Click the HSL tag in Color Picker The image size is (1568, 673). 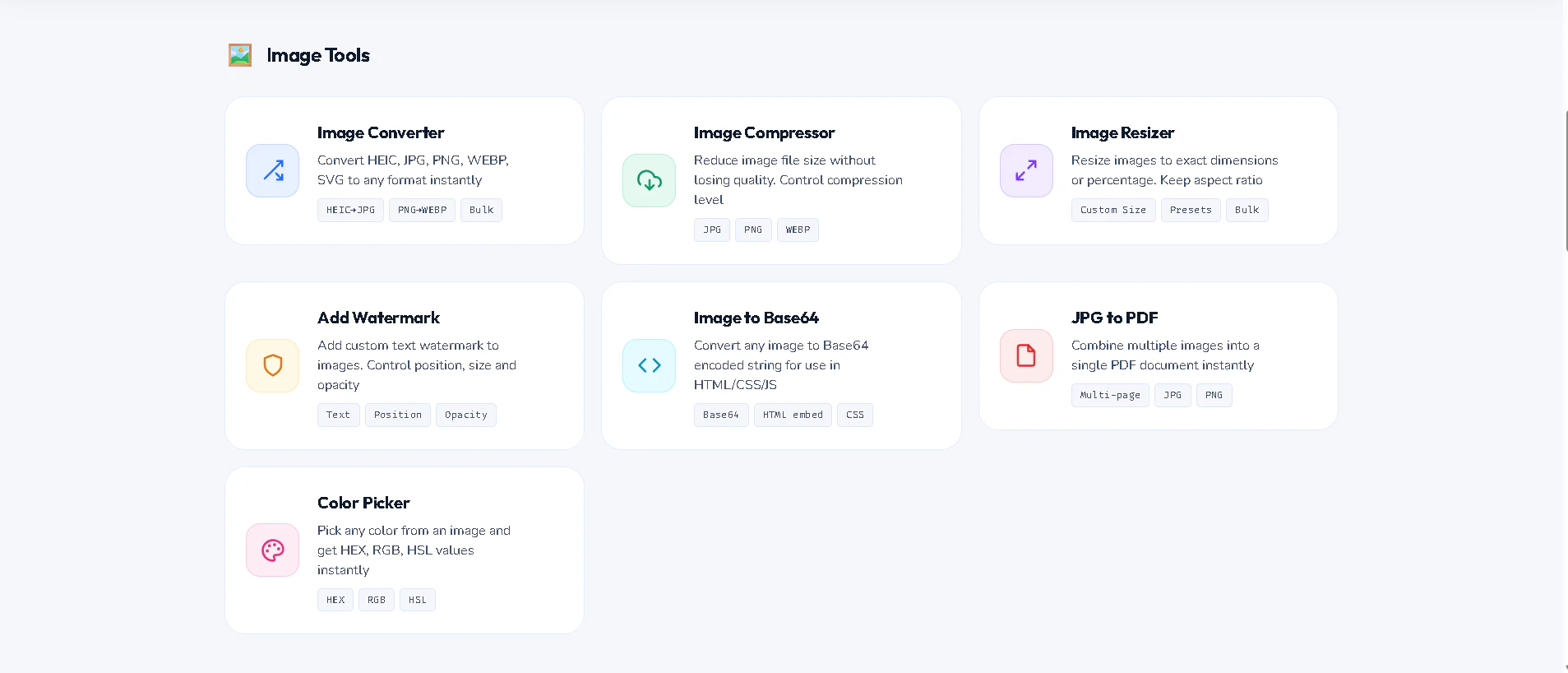pos(418,600)
